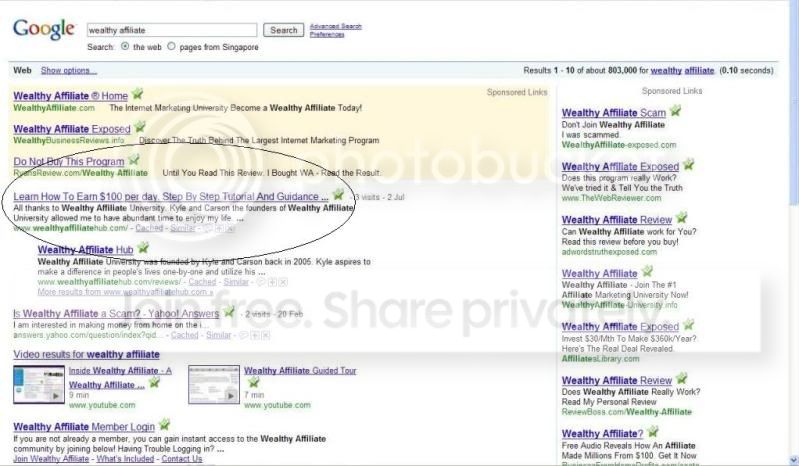Screen dimensions: 799x466
Task: Open Wealthy Affiliate Exposed ad from AffiliatesLibrary.com
Action: (620, 326)
